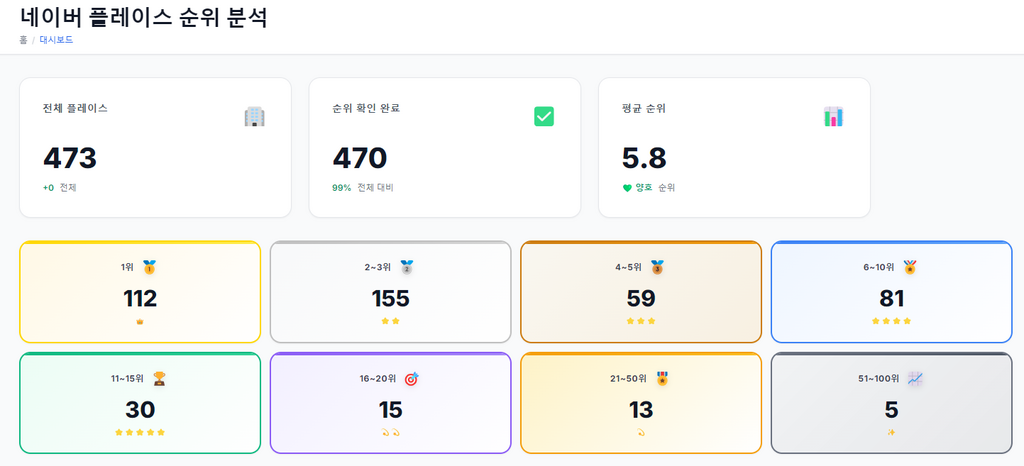
Task: Click the 473 total places number
Action: tap(70, 159)
